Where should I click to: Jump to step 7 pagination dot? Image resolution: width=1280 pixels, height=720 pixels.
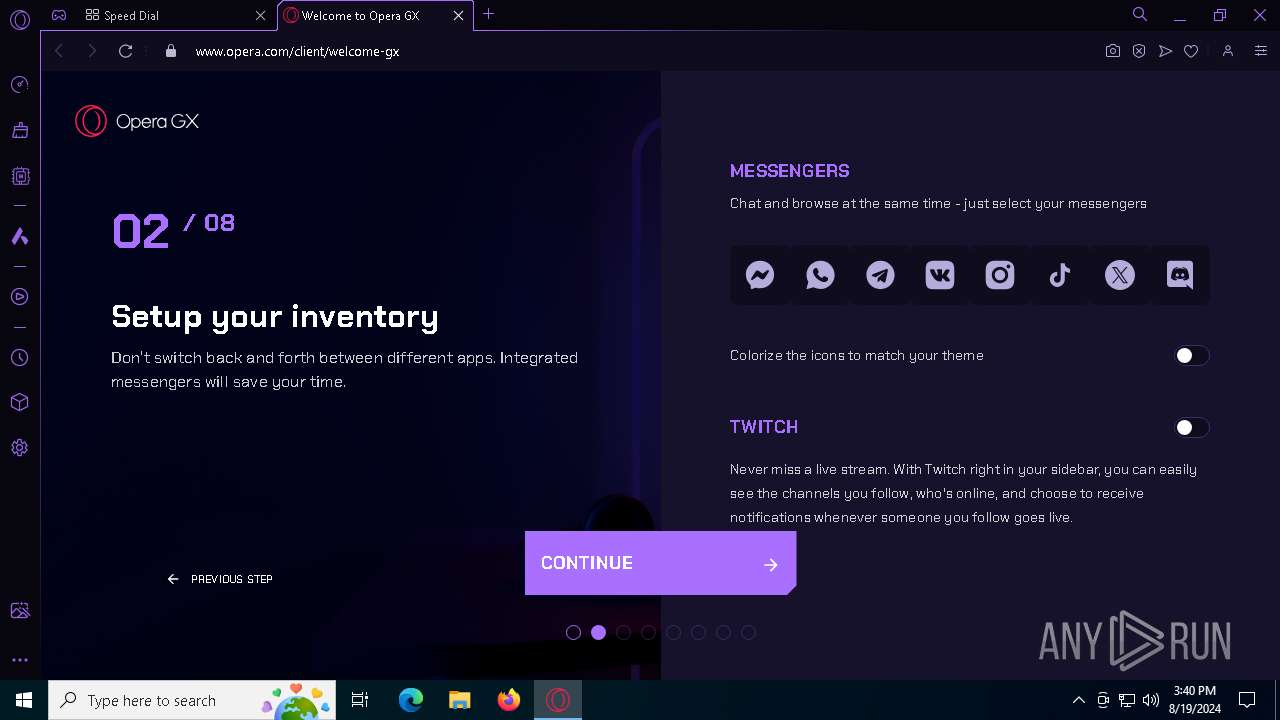[723, 632]
